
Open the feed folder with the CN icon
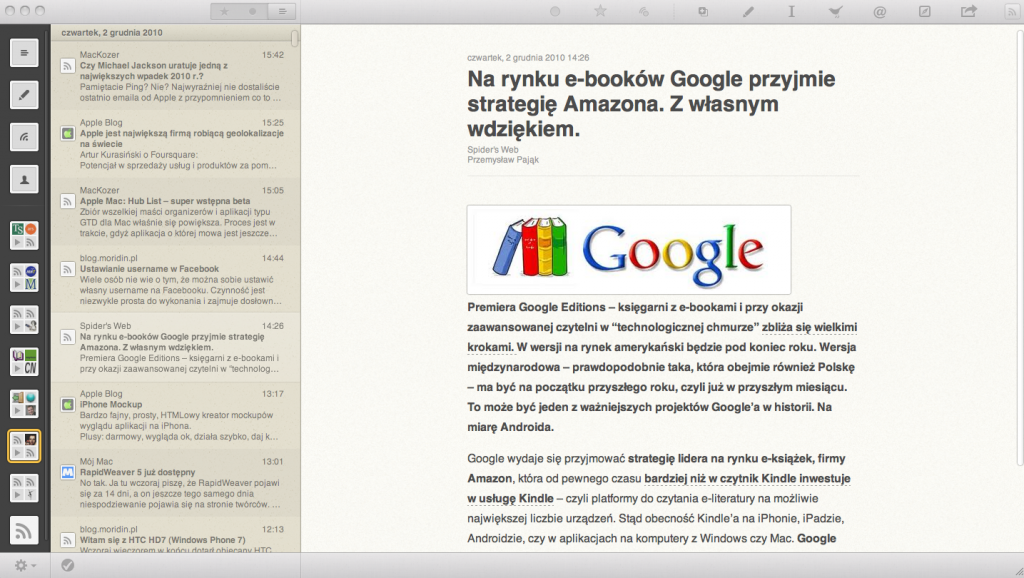24,362
